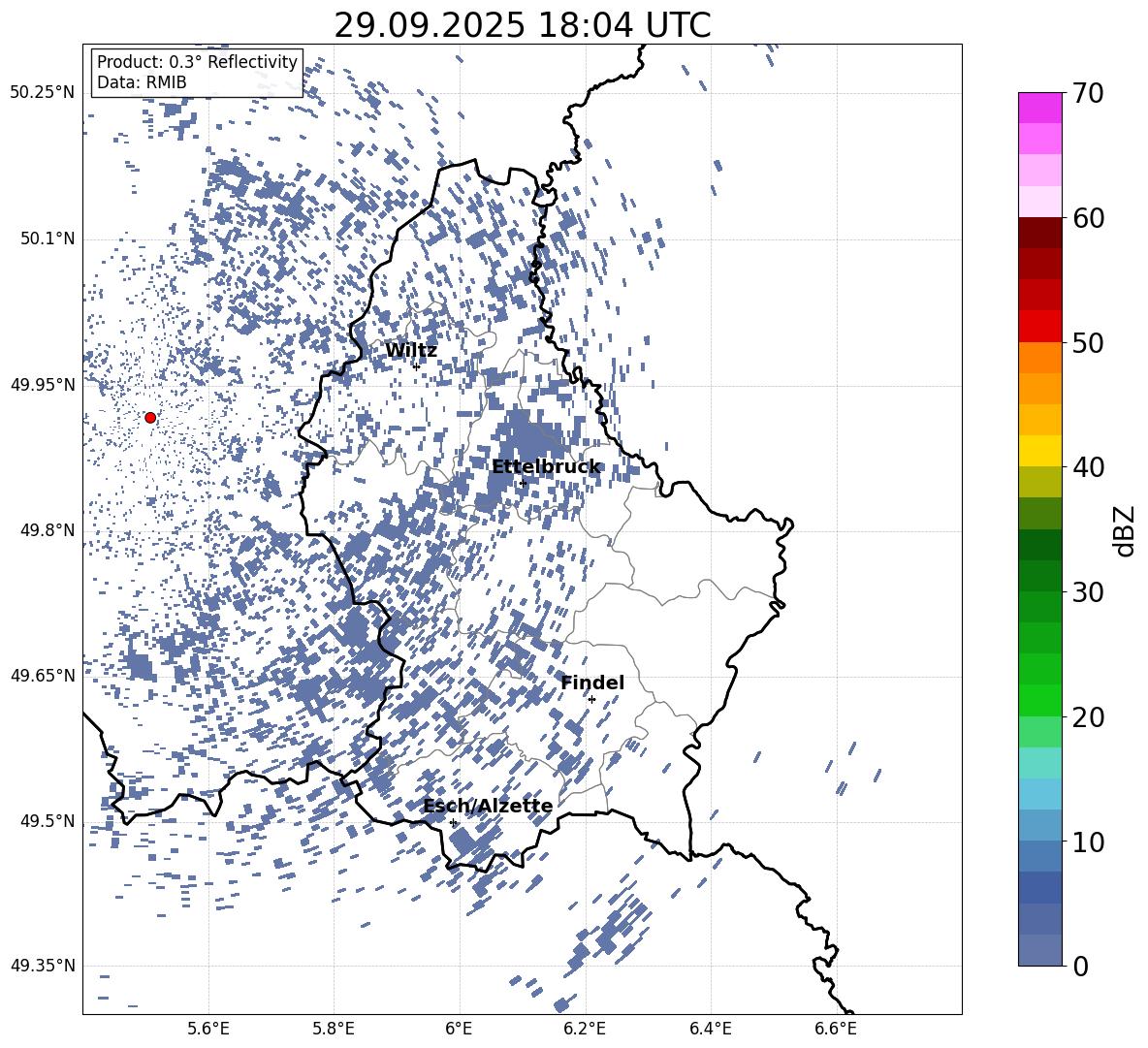Click the Findel station cross marker
The width and height of the screenshot is (1148, 1048).
tap(591, 700)
